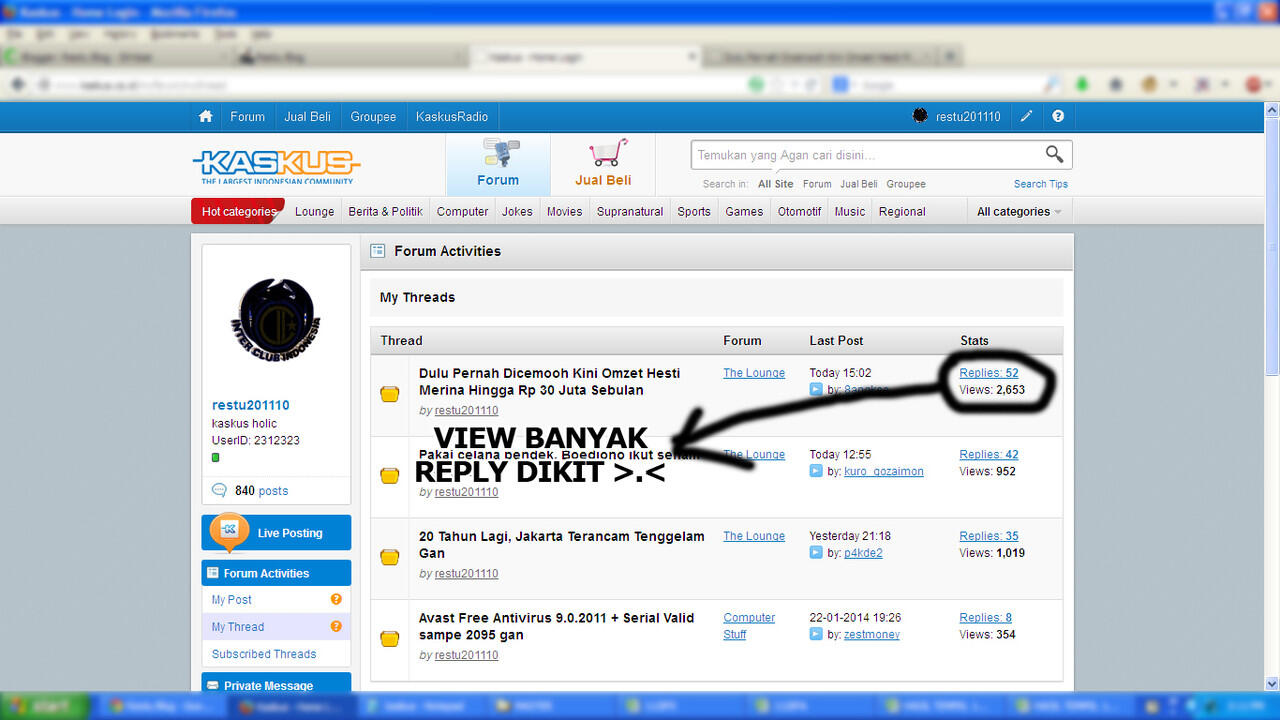Image resolution: width=1280 pixels, height=720 pixels.
Task: Click the Kaskus logo
Action: point(276,166)
